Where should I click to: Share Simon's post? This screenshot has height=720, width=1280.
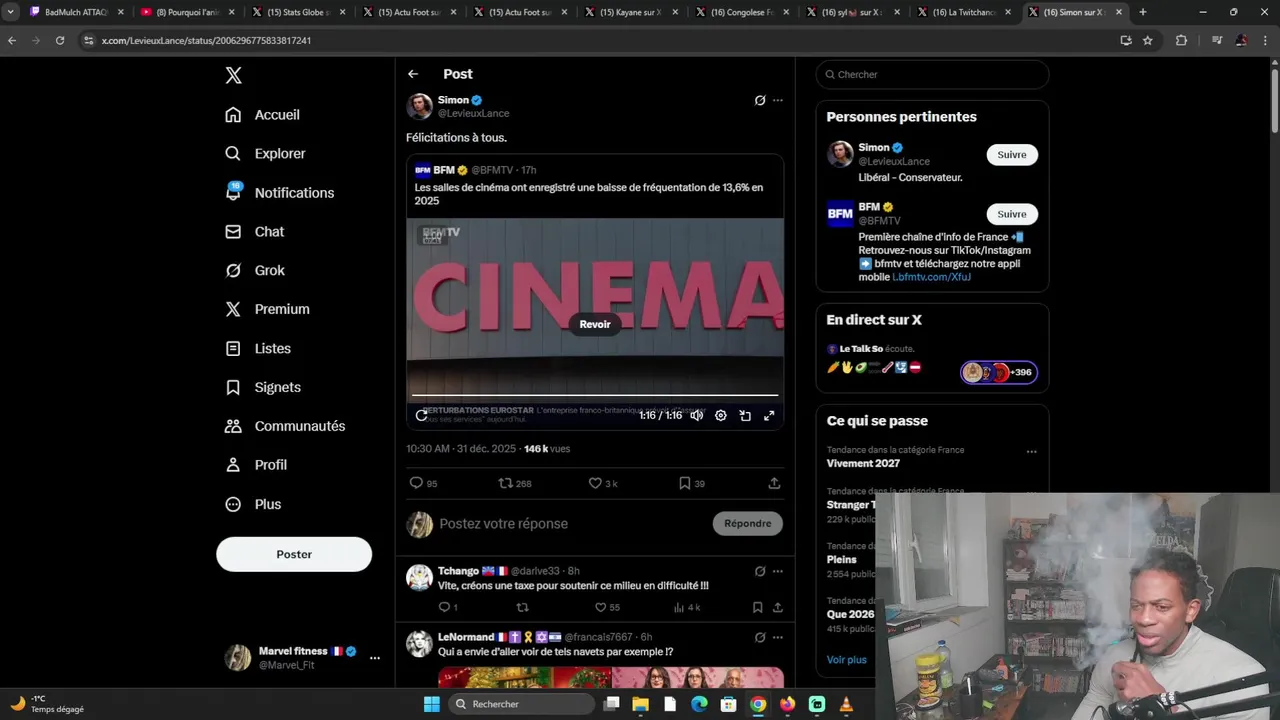click(774, 484)
